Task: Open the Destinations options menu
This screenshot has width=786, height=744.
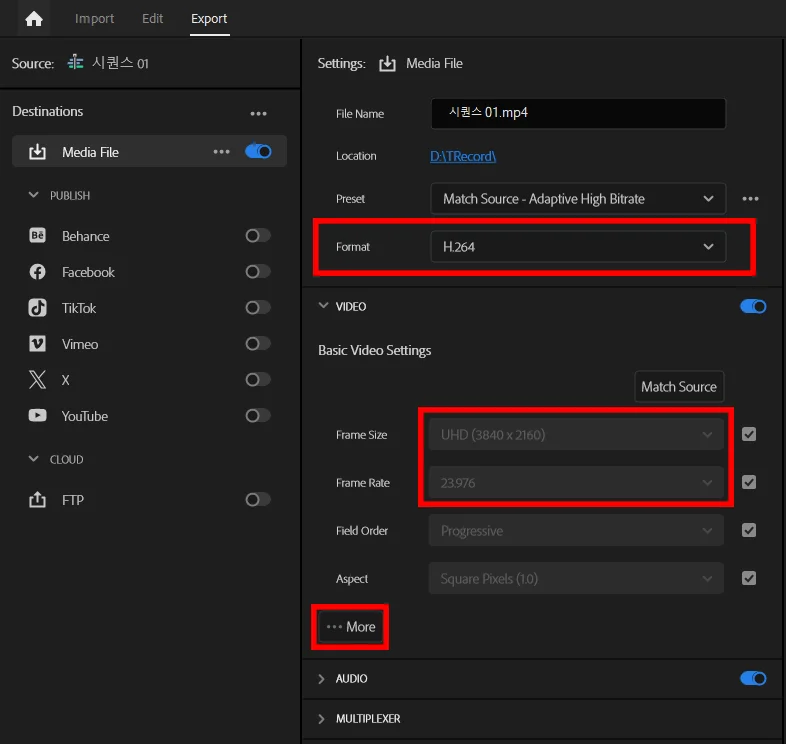Action: click(259, 113)
